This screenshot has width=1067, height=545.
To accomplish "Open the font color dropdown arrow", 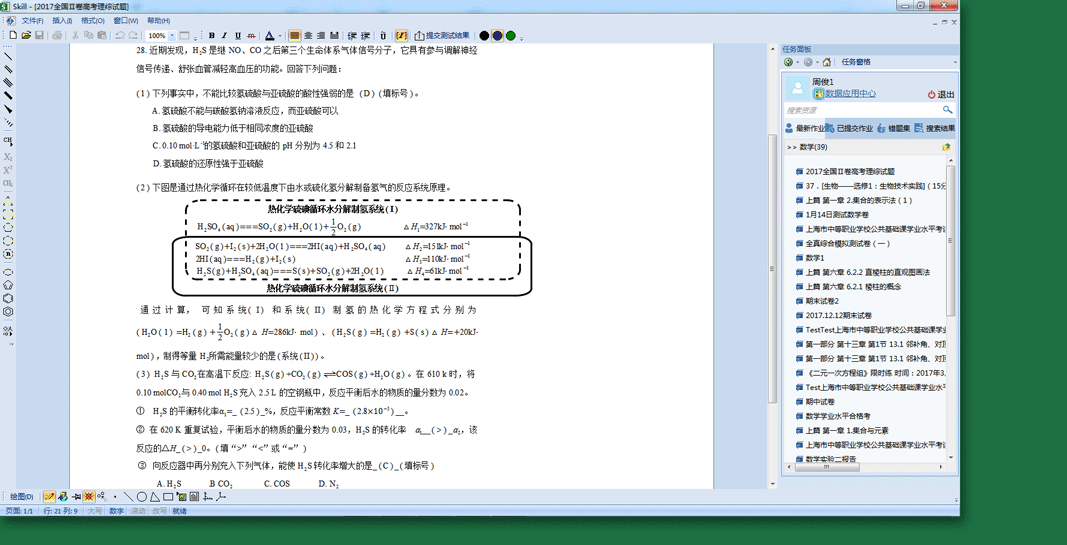I will [280, 35].
